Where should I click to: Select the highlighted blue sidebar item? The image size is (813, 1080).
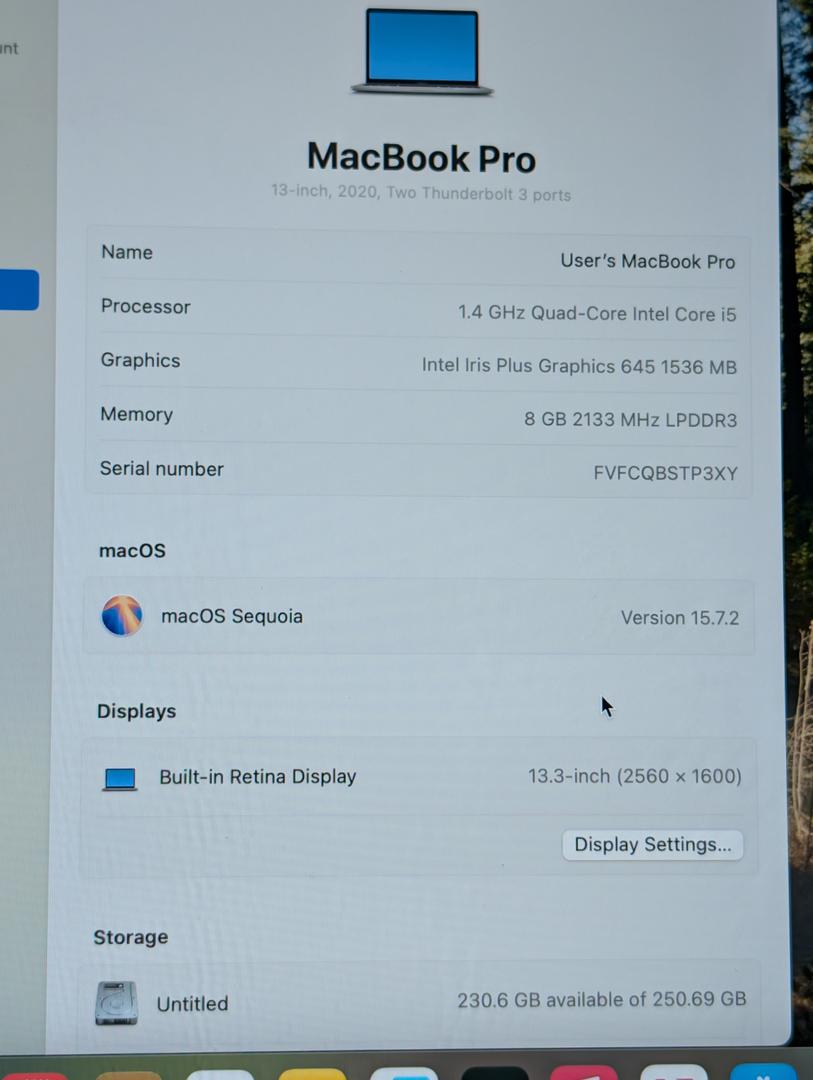click(x=19, y=289)
